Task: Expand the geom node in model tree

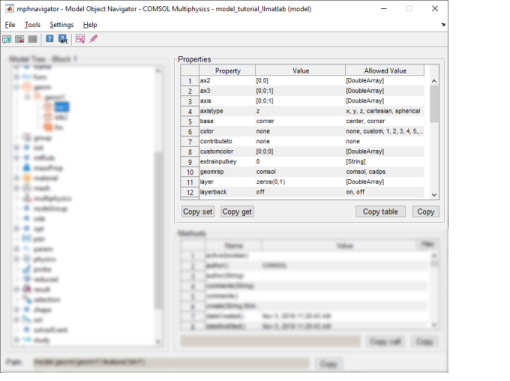Action: click(16, 87)
